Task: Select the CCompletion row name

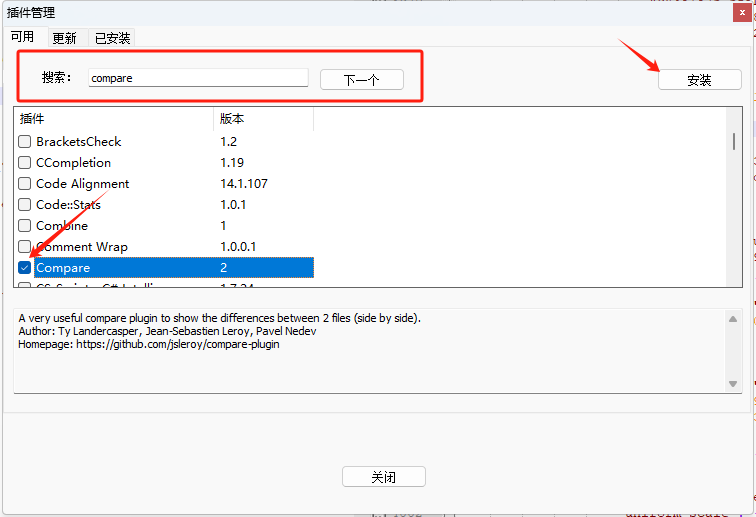Action: point(73,163)
